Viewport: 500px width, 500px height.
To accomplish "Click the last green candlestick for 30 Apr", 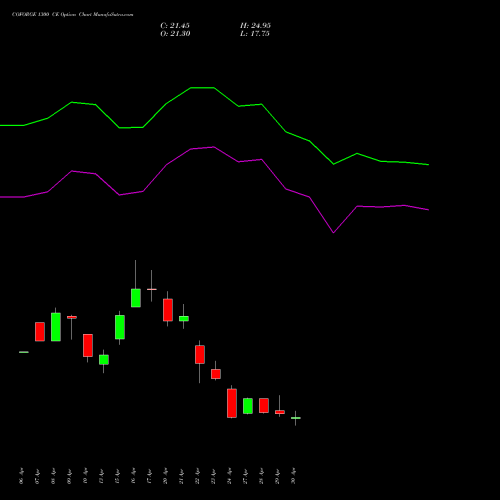I will [296, 418].
